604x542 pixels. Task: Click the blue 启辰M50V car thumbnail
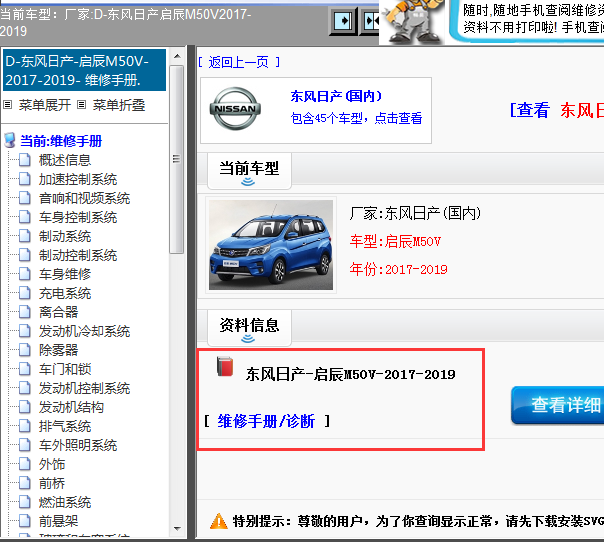[271, 245]
